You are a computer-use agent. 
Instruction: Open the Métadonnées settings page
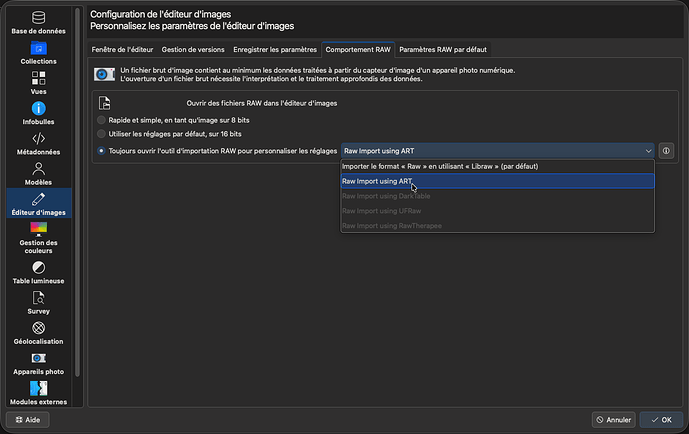click(x=39, y=144)
